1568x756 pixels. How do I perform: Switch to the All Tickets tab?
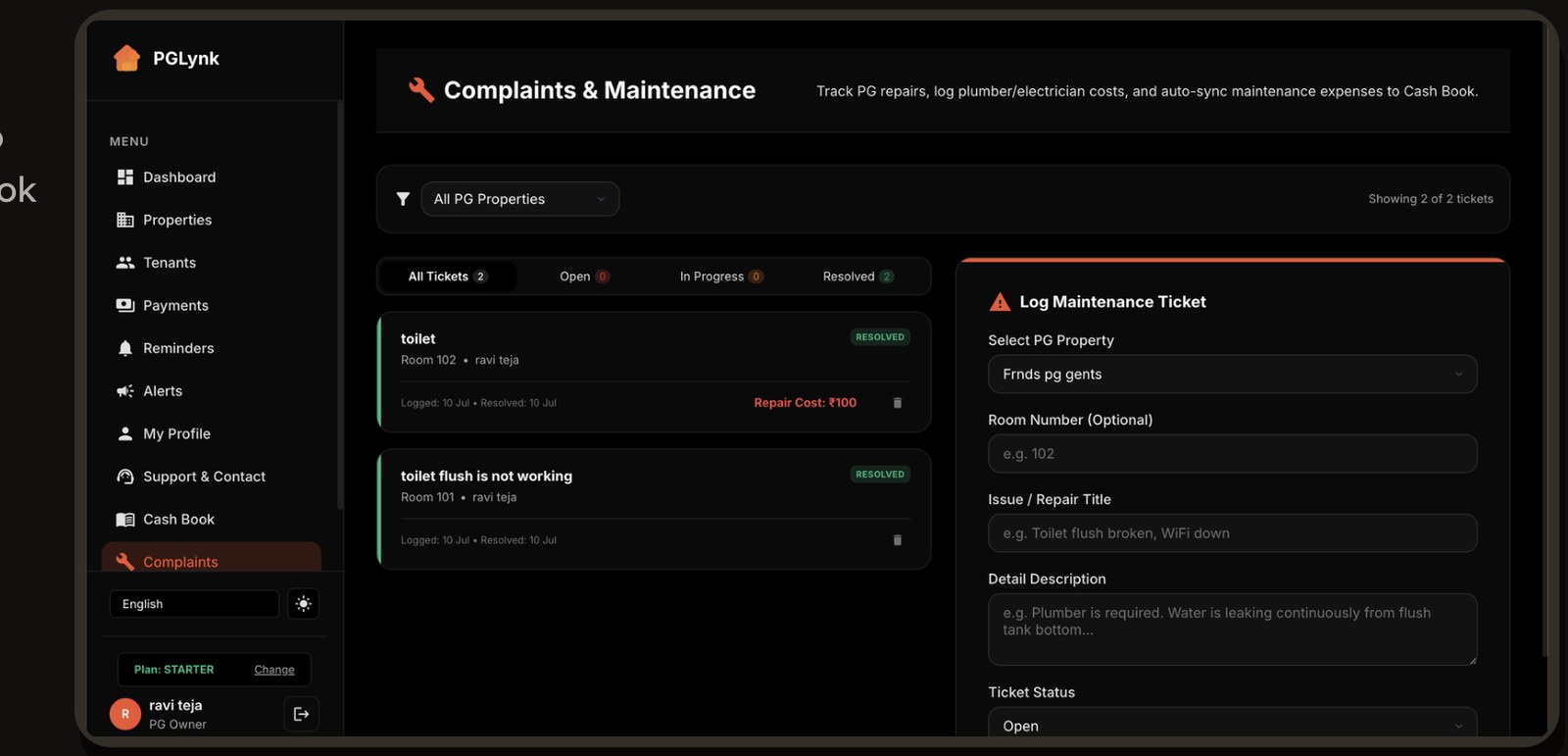[x=448, y=277]
